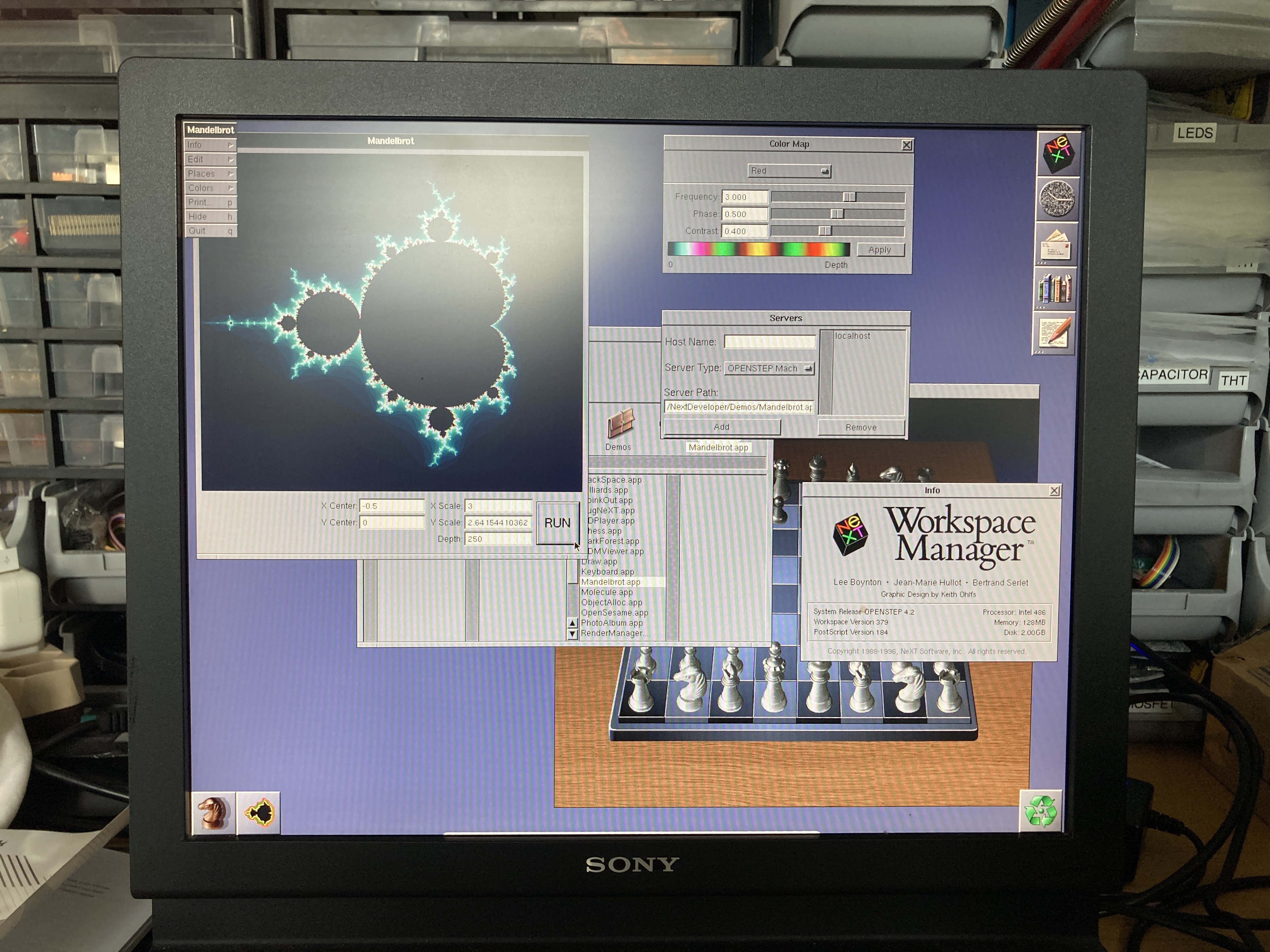Open the Red color channel dropdown
1270x952 pixels.
tap(789, 171)
